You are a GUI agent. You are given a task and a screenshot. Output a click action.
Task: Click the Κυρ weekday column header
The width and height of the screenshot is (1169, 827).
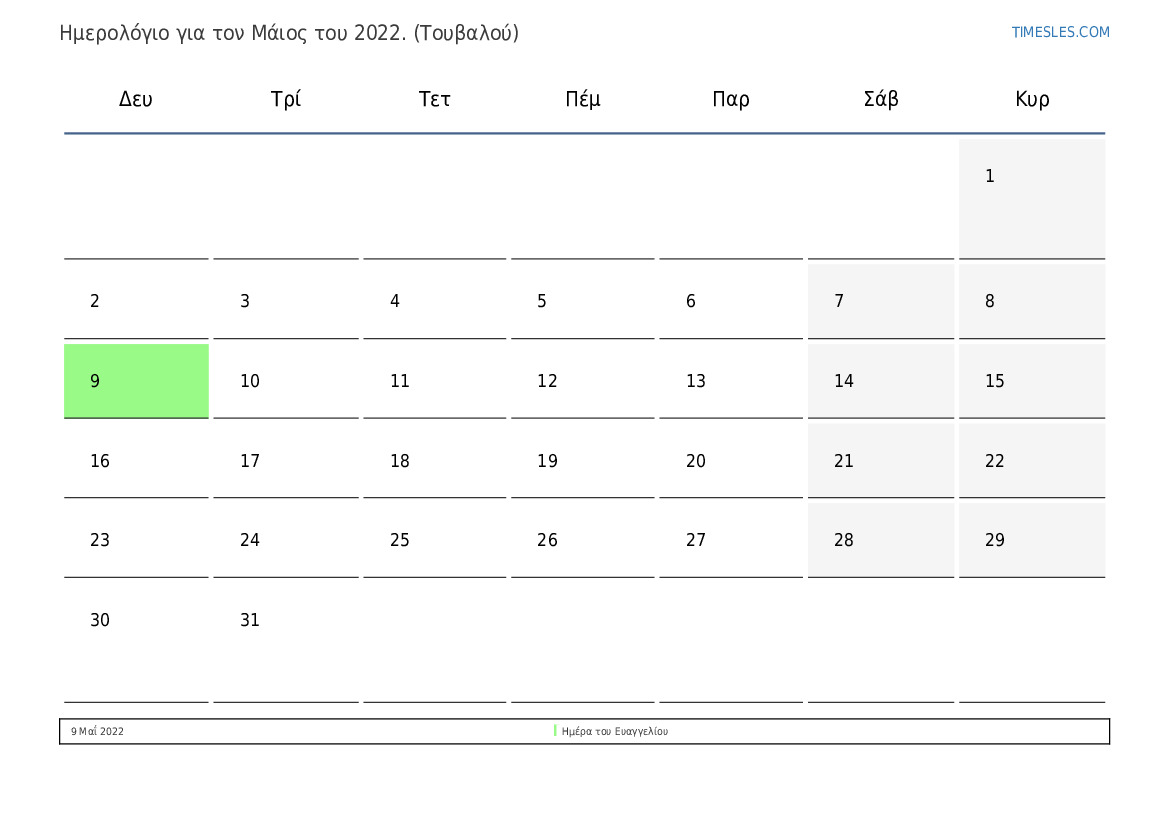coord(1032,99)
